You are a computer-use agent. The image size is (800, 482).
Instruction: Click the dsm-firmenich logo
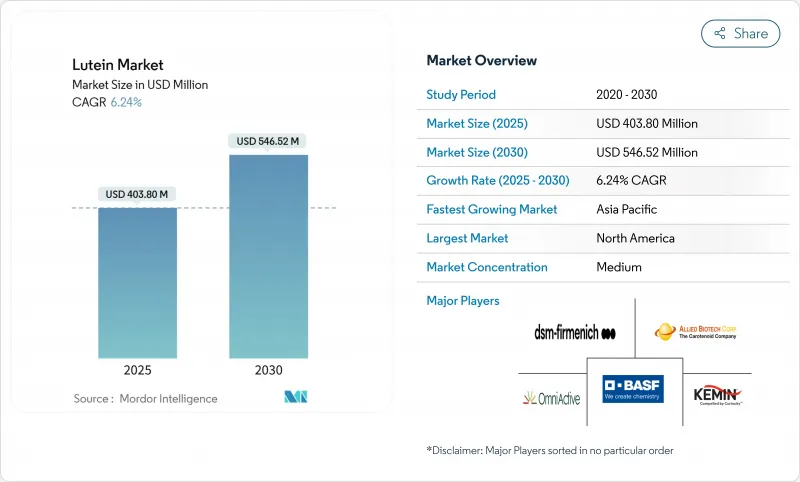pos(575,331)
